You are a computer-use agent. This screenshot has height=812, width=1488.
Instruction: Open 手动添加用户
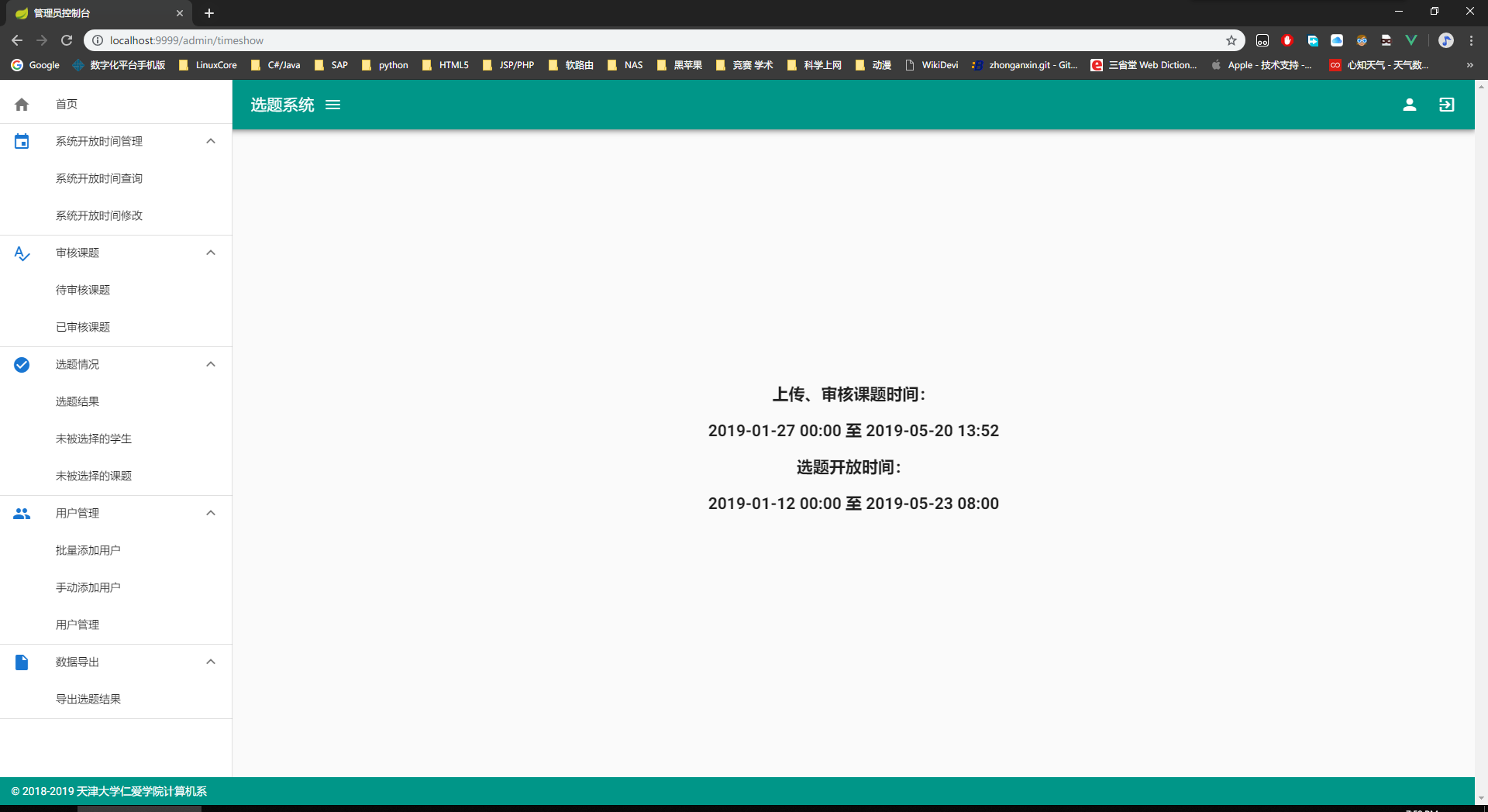pos(116,587)
